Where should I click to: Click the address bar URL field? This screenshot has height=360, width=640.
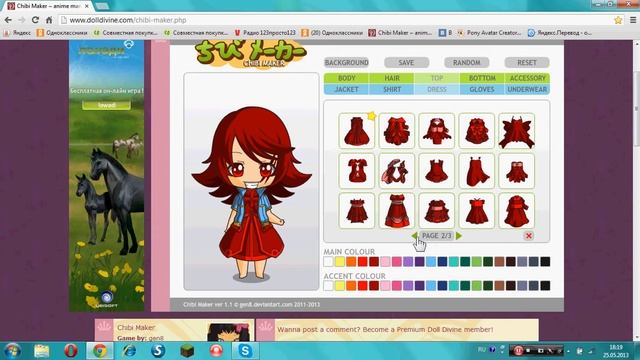tap(335, 20)
